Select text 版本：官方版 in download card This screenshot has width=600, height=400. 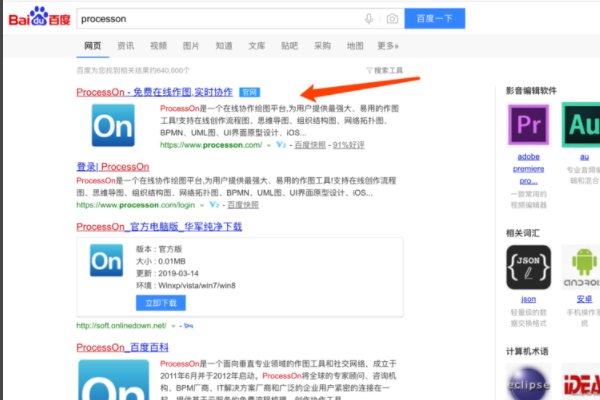[159, 249]
